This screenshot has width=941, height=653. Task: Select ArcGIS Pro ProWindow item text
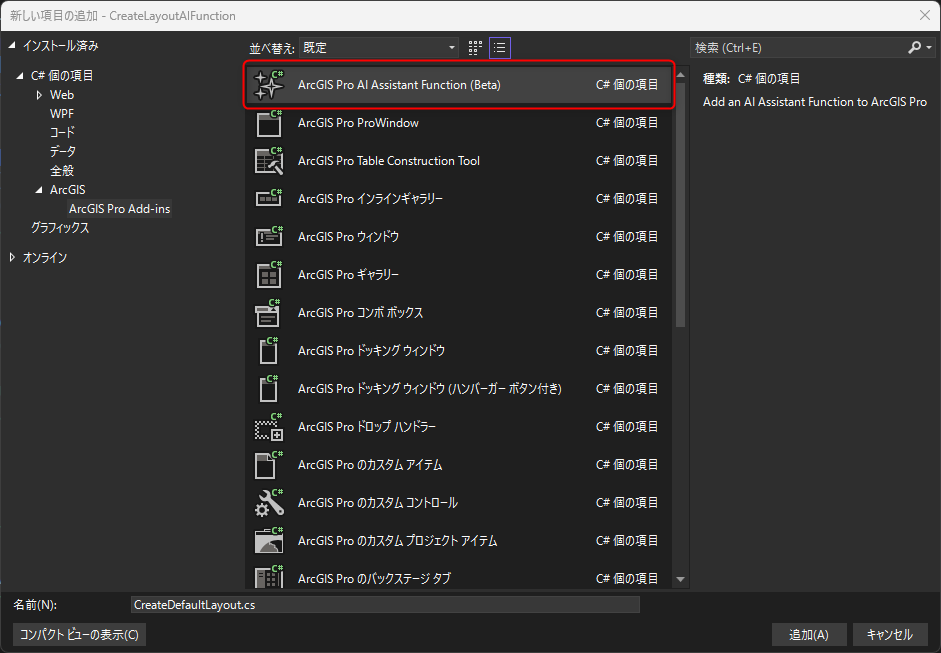[358, 123]
